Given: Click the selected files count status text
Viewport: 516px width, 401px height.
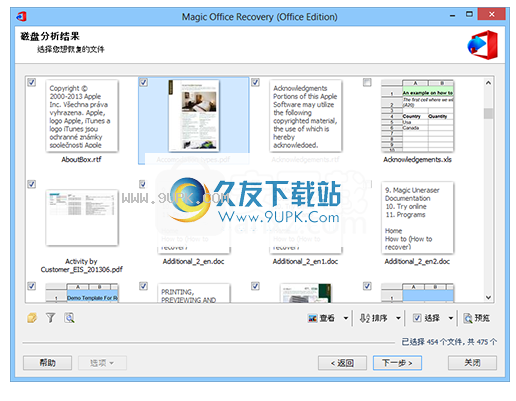Looking at the screenshot, I should [x=449, y=342].
